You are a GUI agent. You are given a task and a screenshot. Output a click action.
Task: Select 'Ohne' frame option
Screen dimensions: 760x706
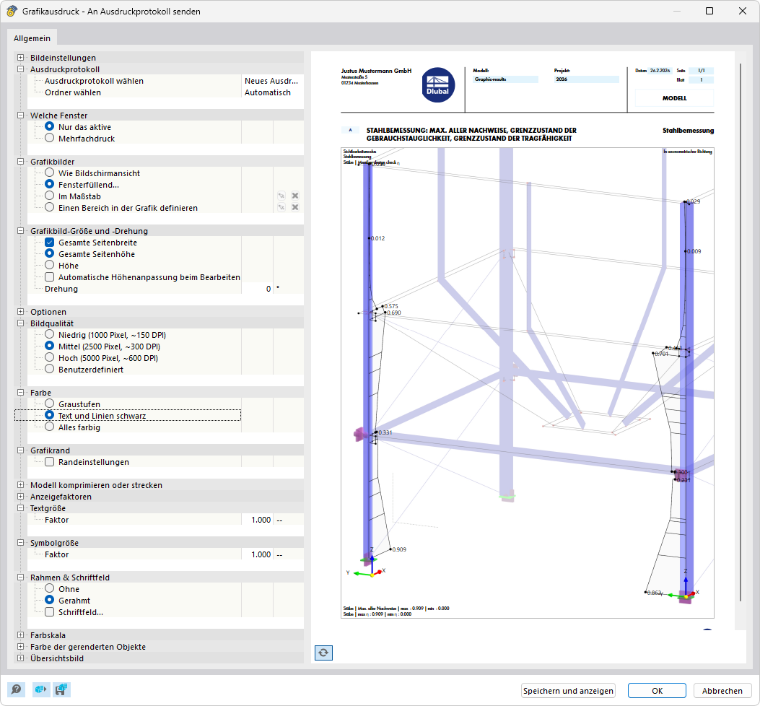49,588
